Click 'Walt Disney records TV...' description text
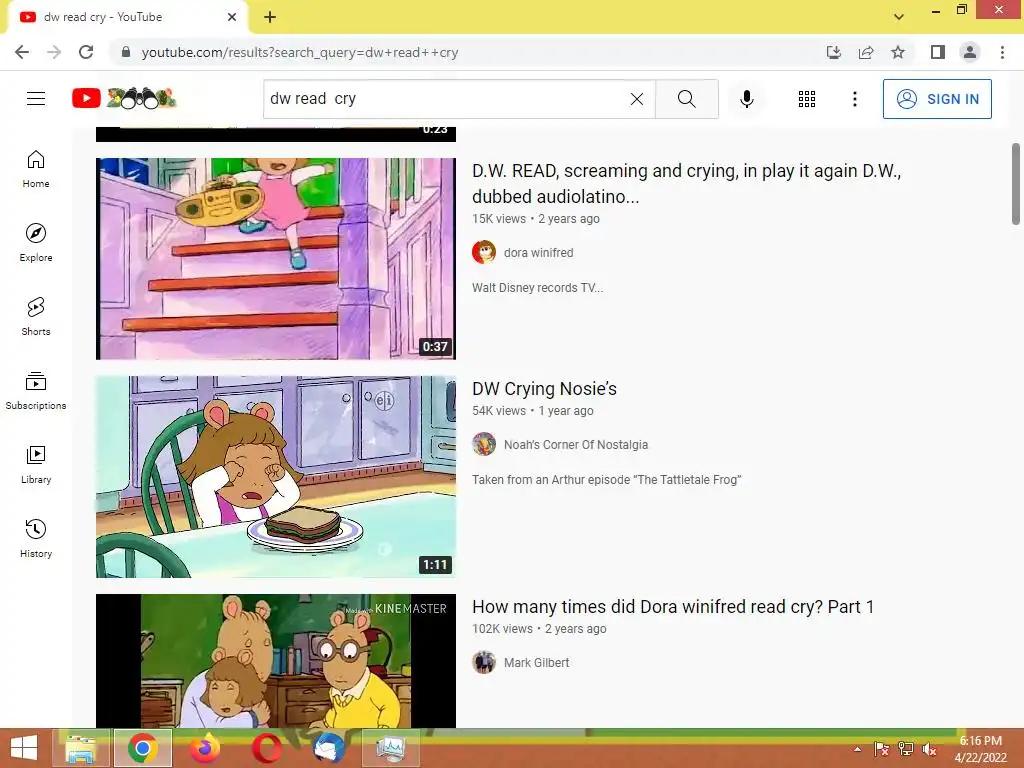Screen dimensions: 1024x768 [537, 288]
